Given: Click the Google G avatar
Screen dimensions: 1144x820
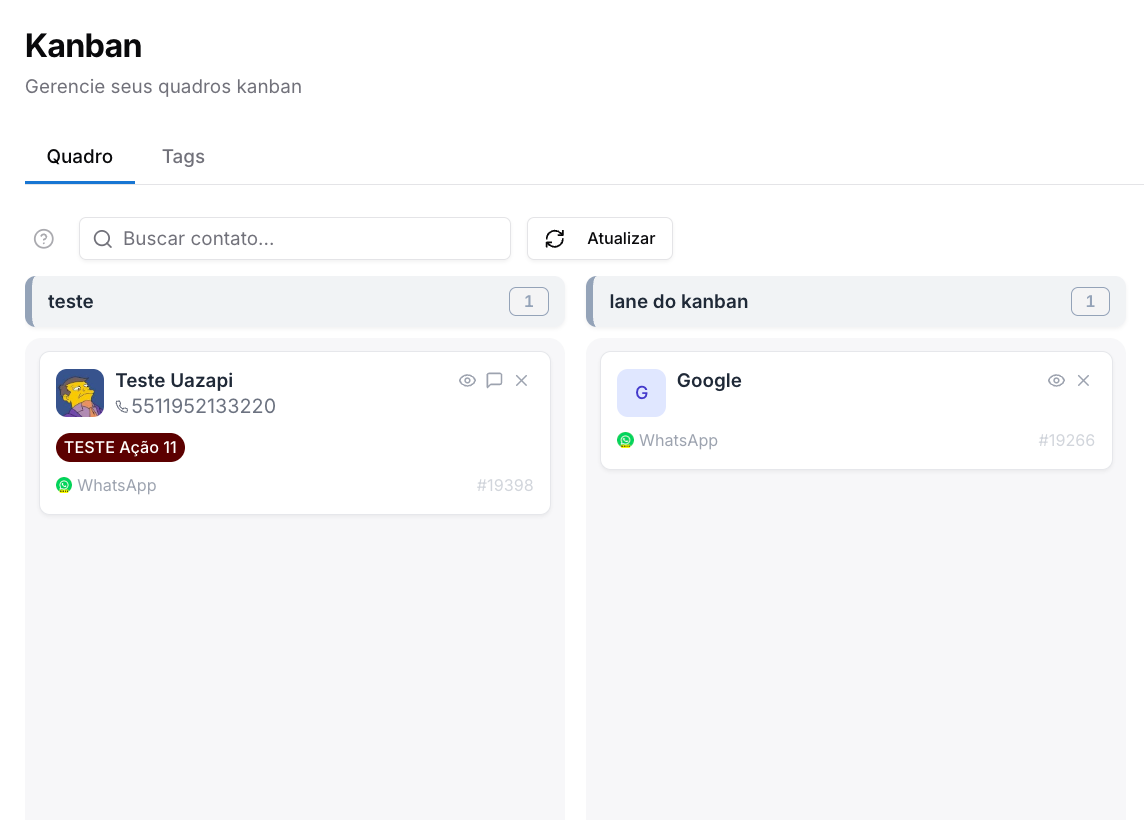Looking at the screenshot, I should pyautogui.click(x=641, y=393).
